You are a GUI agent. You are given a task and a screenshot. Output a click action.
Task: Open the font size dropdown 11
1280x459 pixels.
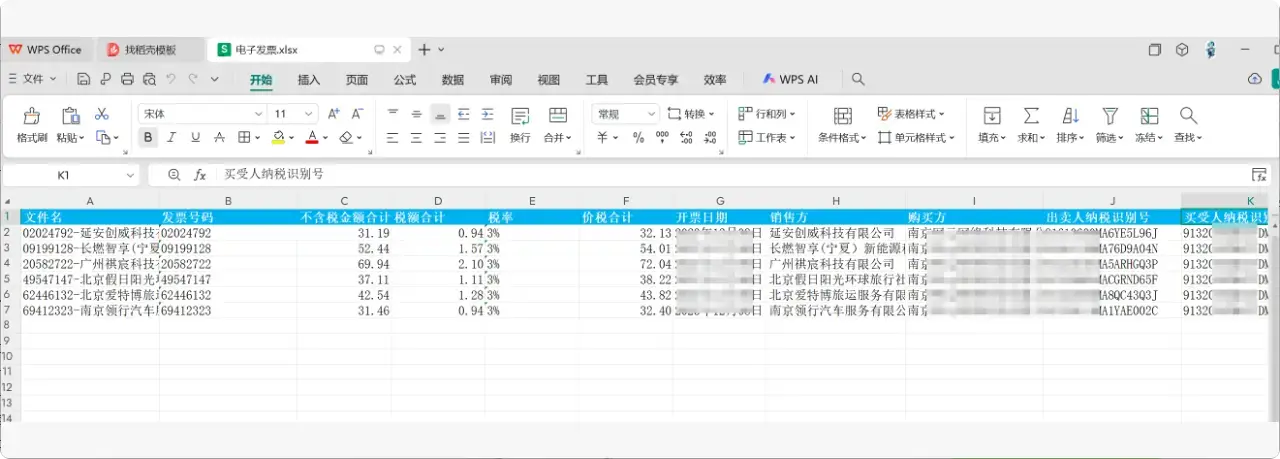click(309, 114)
